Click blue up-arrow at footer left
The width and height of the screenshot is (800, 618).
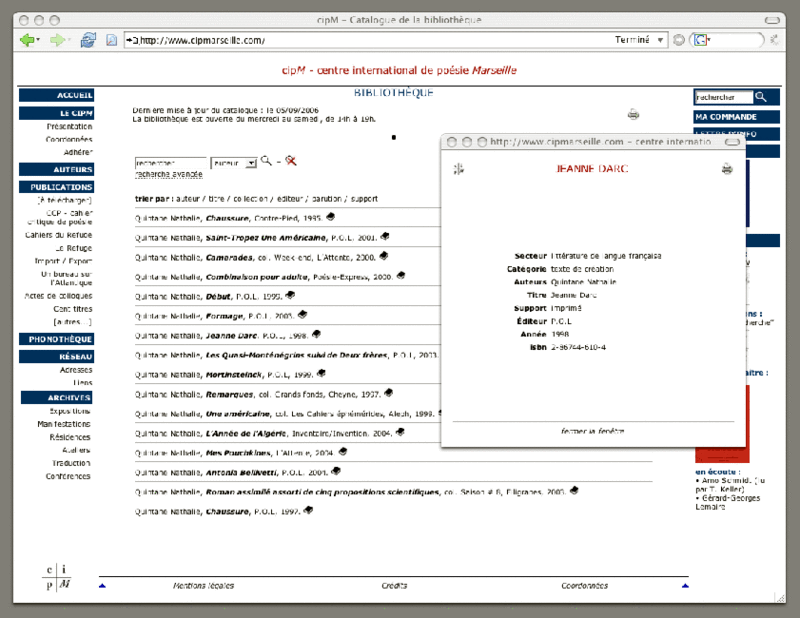(x=102, y=586)
